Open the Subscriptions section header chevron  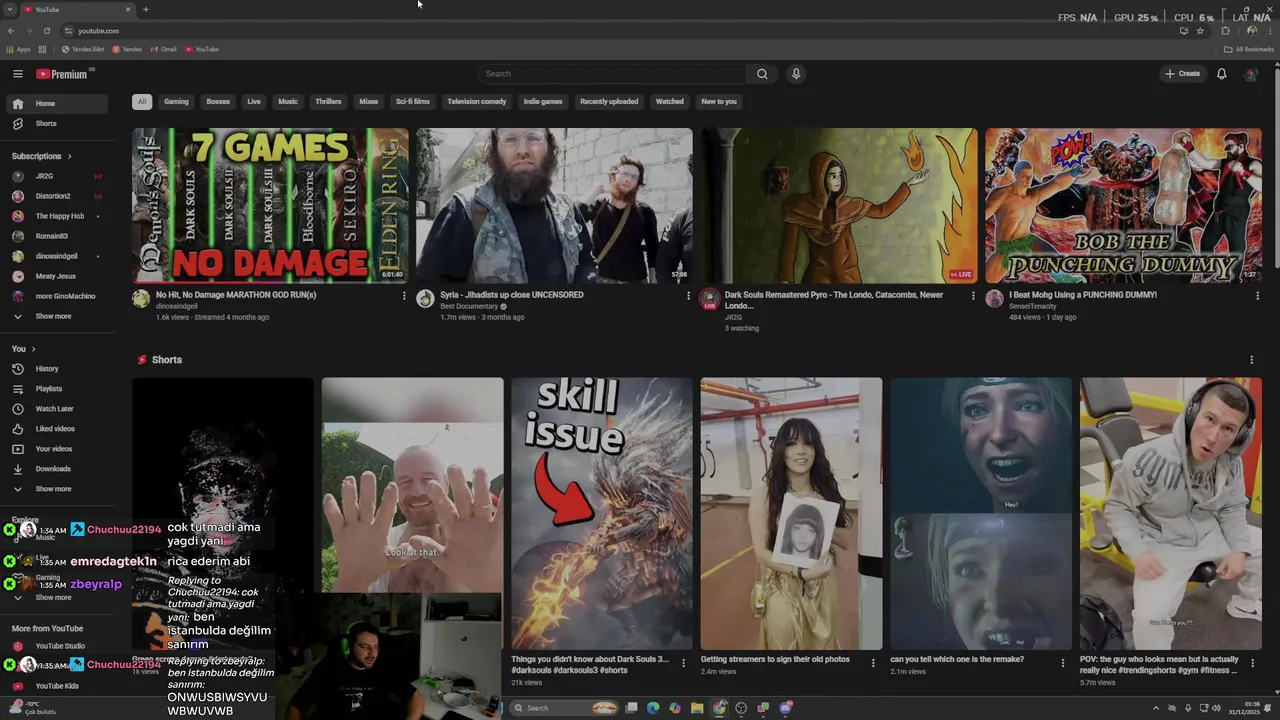coord(69,157)
